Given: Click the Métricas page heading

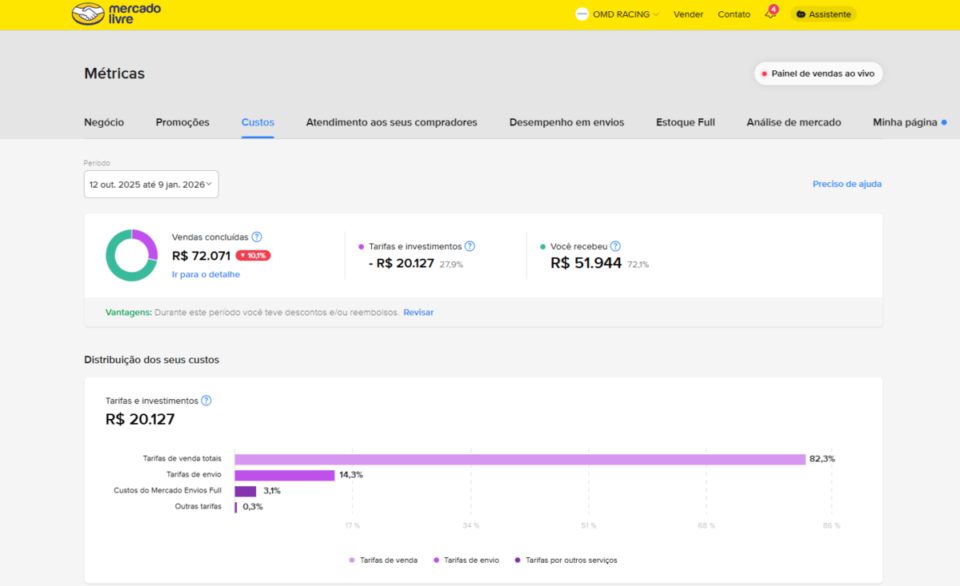Looking at the screenshot, I should coord(114,73).
